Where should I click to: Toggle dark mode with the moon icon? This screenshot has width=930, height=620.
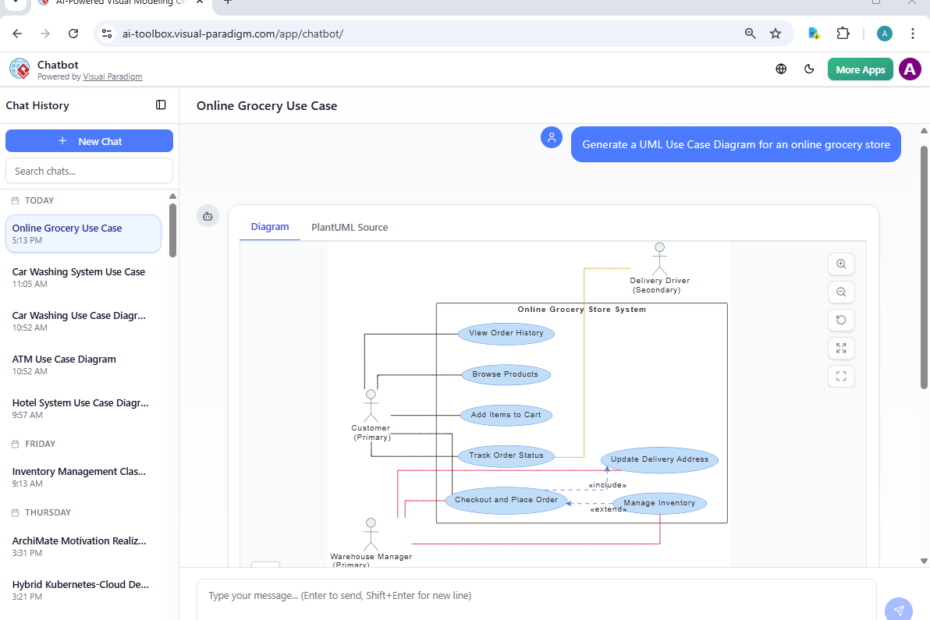click(x=809, y=69)
